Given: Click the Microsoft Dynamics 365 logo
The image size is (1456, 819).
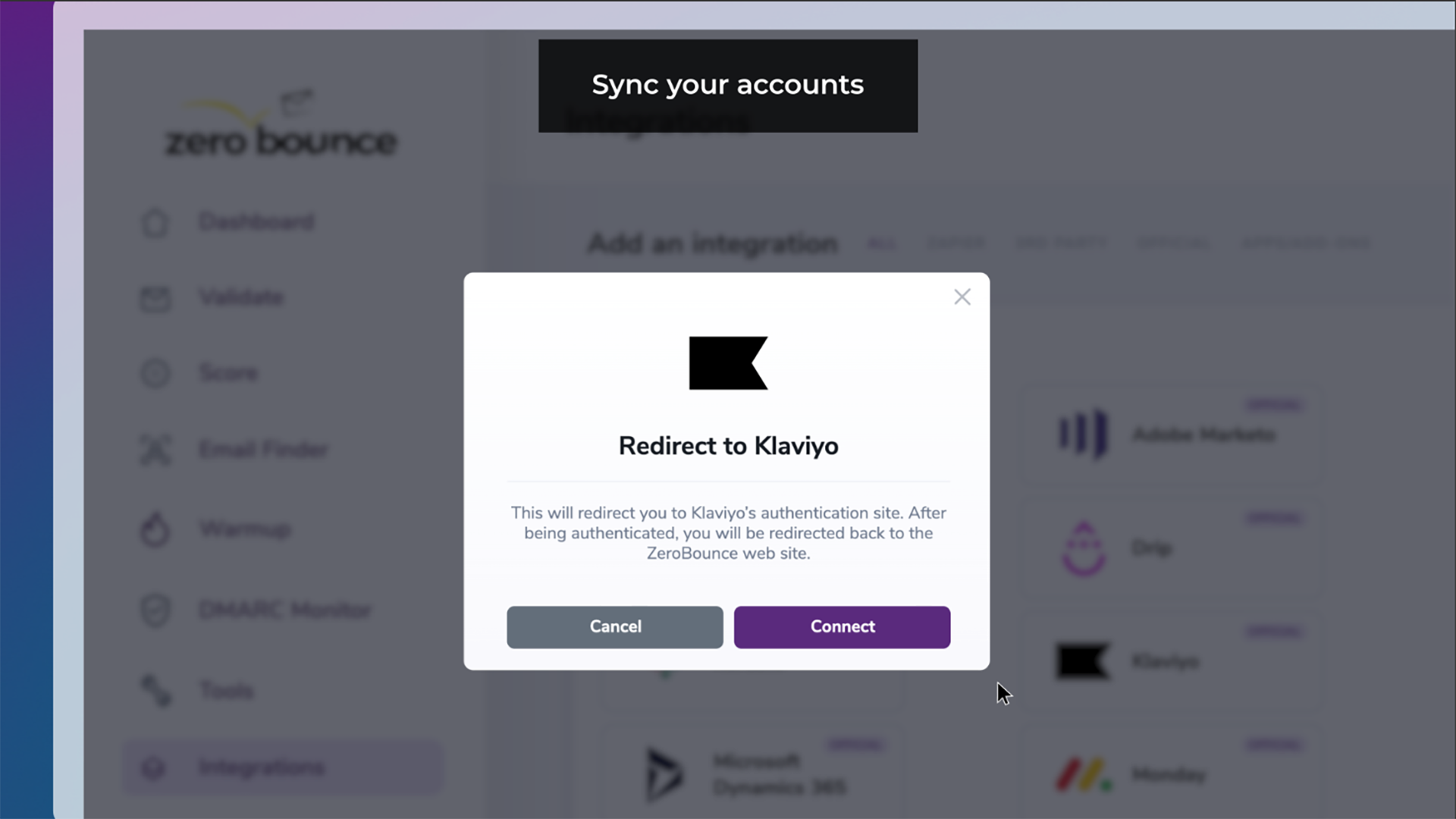Looking at the screenshot, I should pyautogui.click(x=664, y=774).
